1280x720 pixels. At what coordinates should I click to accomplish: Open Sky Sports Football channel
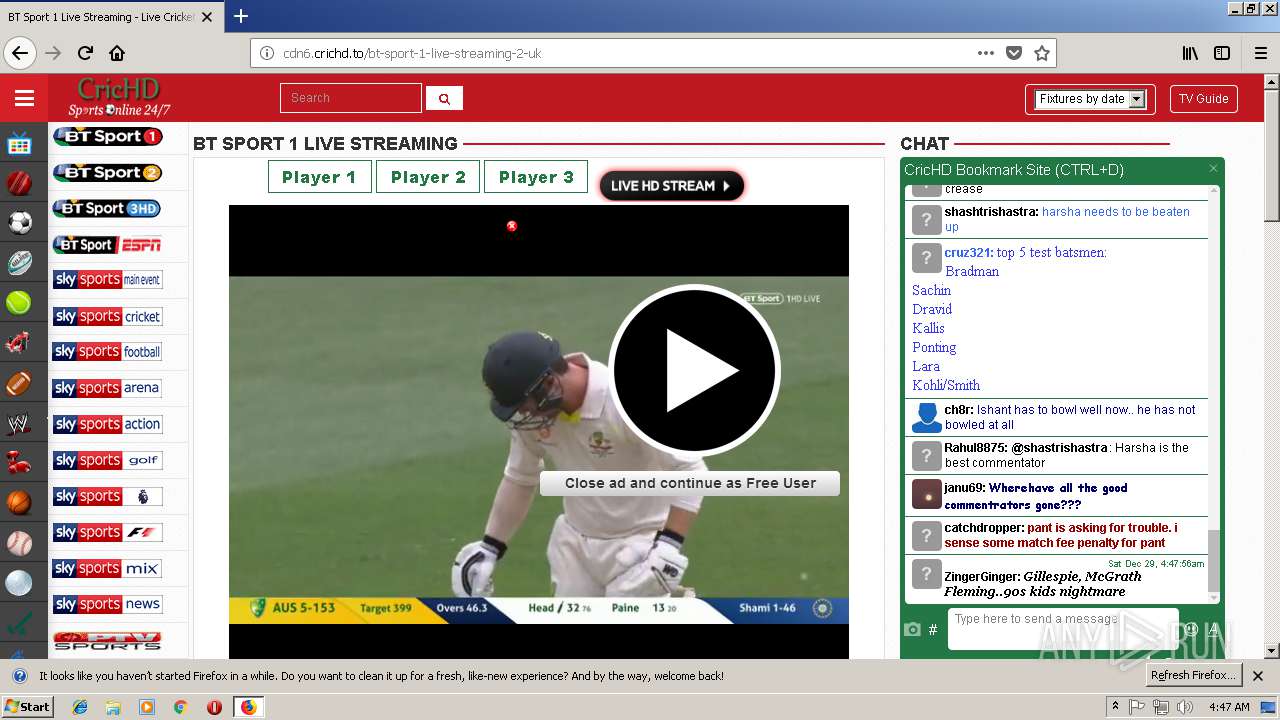pyautogui.click(x=107, y=352)
